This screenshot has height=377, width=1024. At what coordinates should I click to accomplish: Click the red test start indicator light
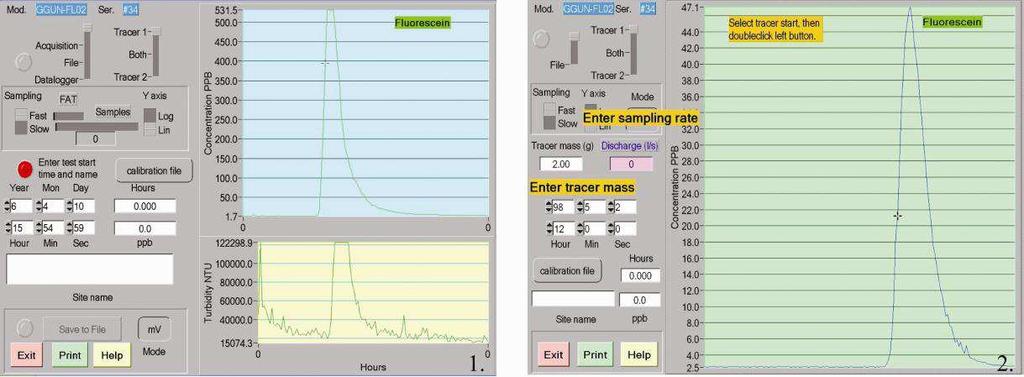click(x=25, y=170)
